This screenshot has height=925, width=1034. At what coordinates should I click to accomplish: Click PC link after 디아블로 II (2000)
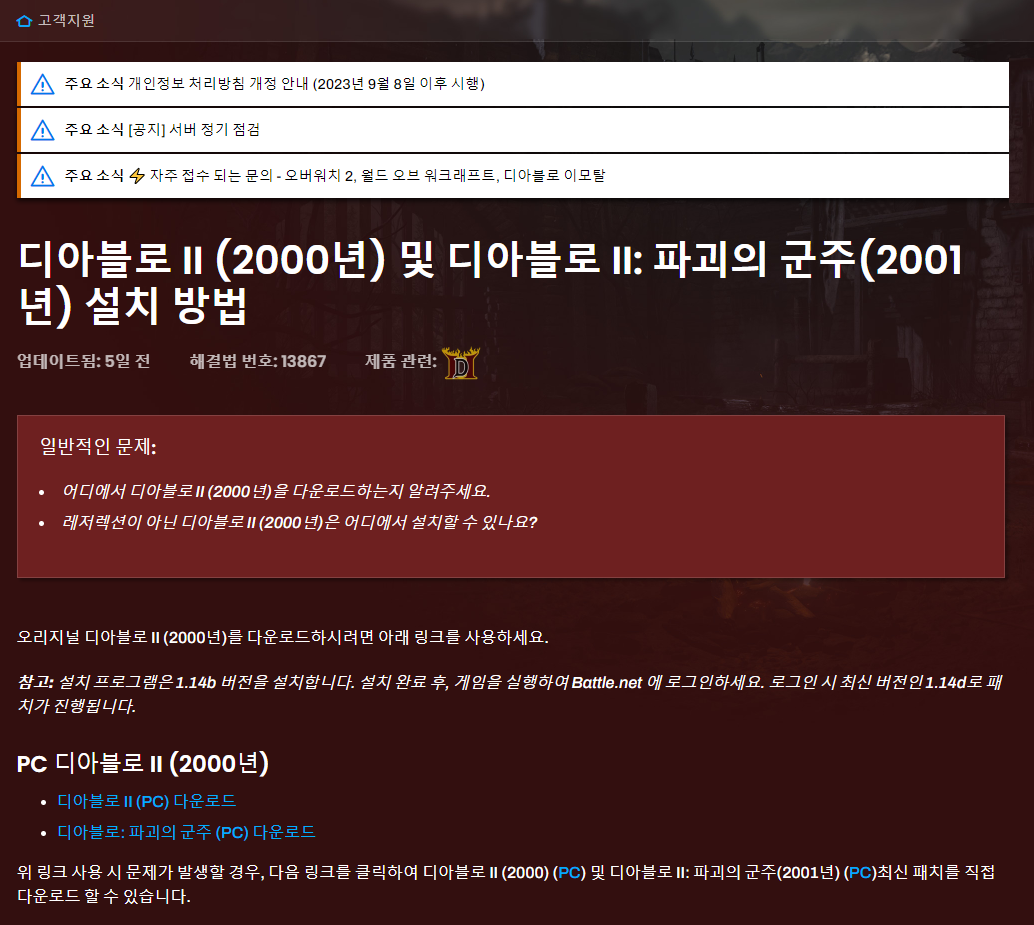coord(569,872)
